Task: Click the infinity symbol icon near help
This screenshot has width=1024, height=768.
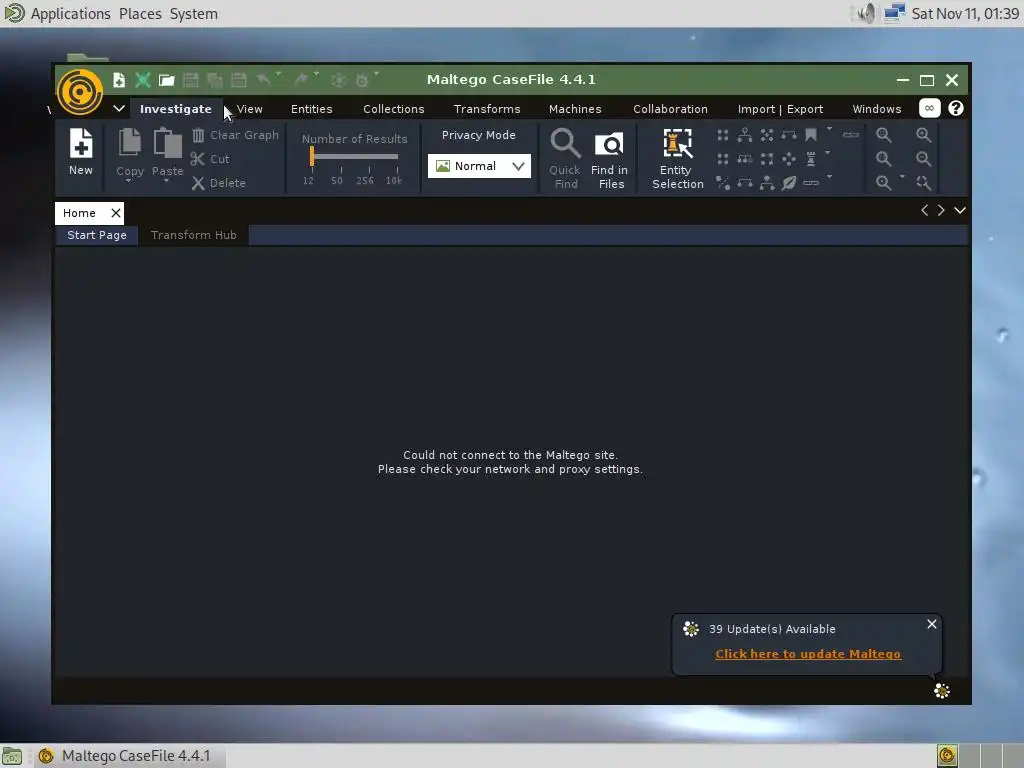Action: [x=929, y=108]
